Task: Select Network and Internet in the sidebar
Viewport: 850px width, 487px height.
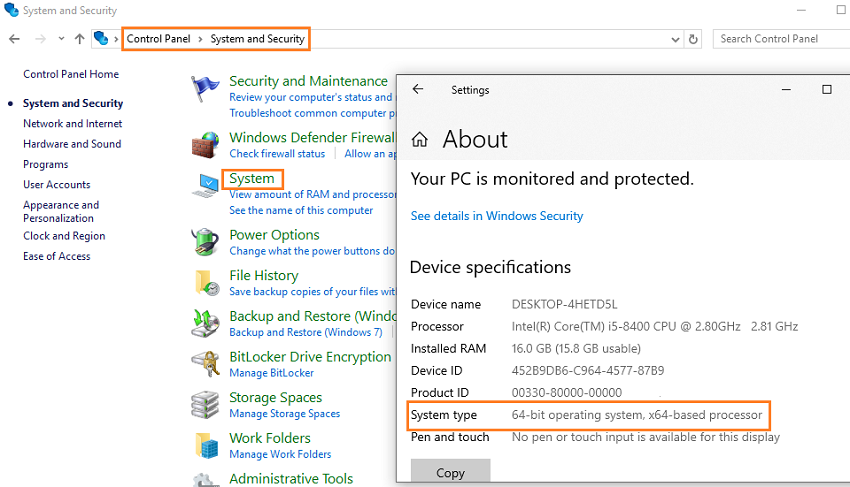Action: (x=73, y=124)
